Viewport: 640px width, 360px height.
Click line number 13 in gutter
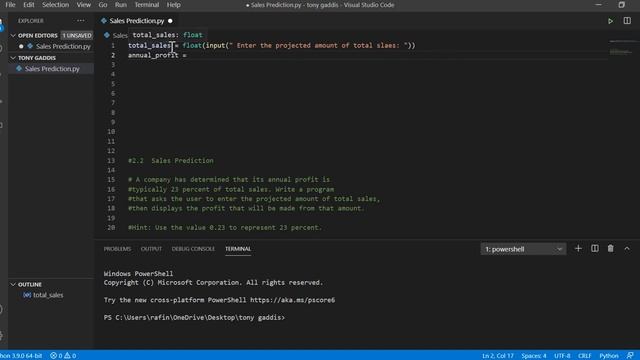(111, 160)
